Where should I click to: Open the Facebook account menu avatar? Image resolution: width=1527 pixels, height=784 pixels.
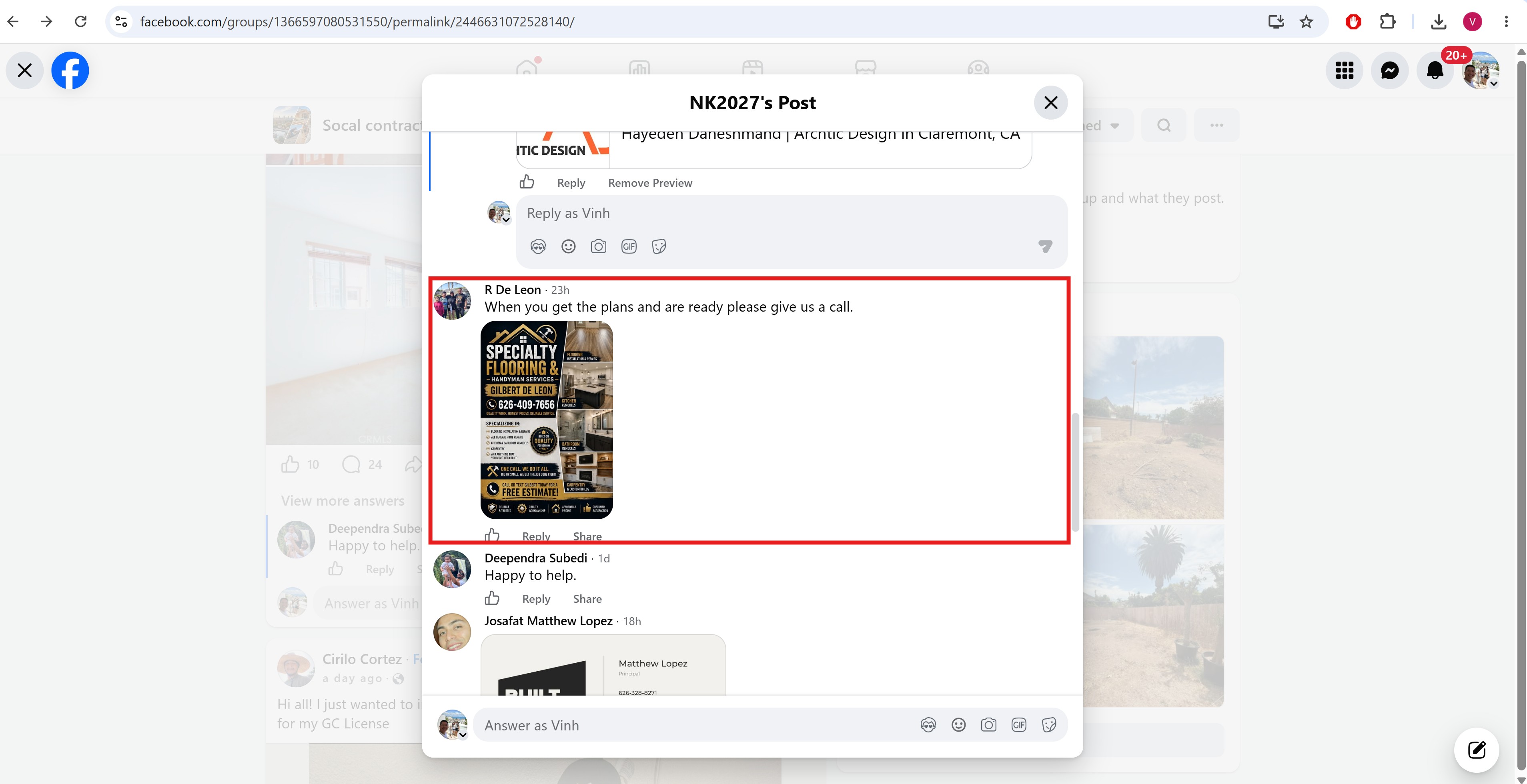tap(1481, 70)
